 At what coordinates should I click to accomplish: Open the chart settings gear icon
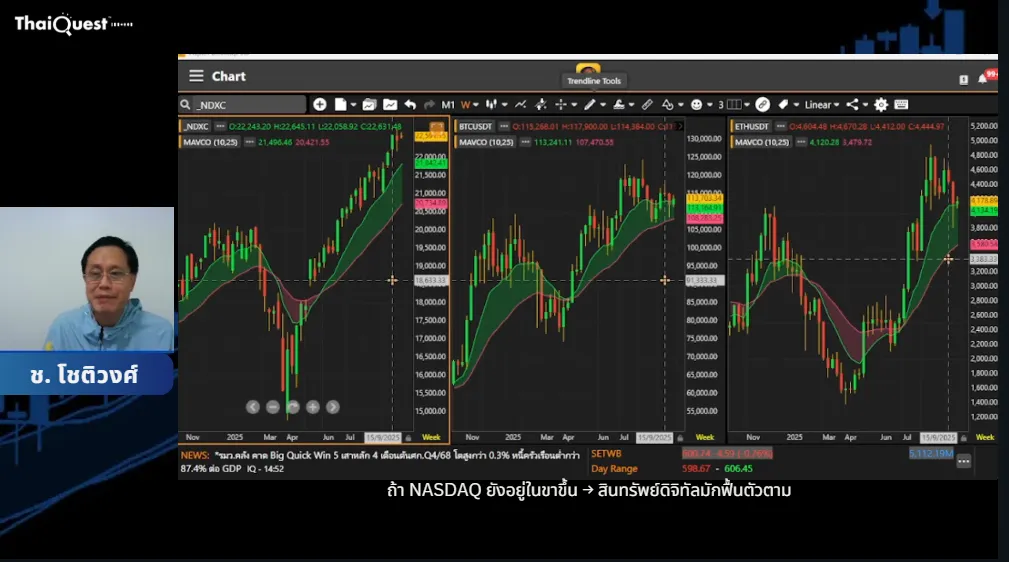880,104
